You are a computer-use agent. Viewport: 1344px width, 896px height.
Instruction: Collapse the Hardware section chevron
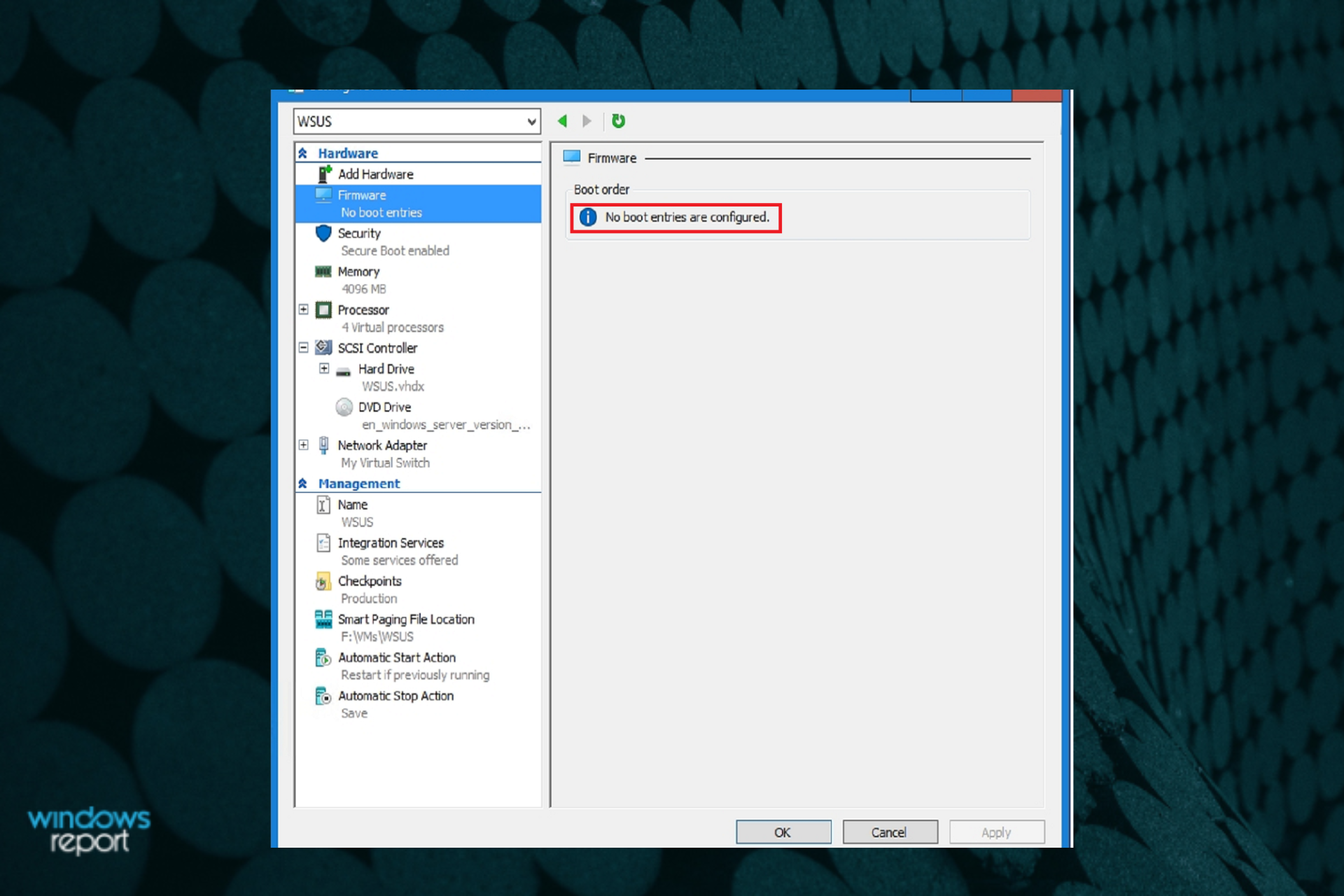click(x=303, y=153)
